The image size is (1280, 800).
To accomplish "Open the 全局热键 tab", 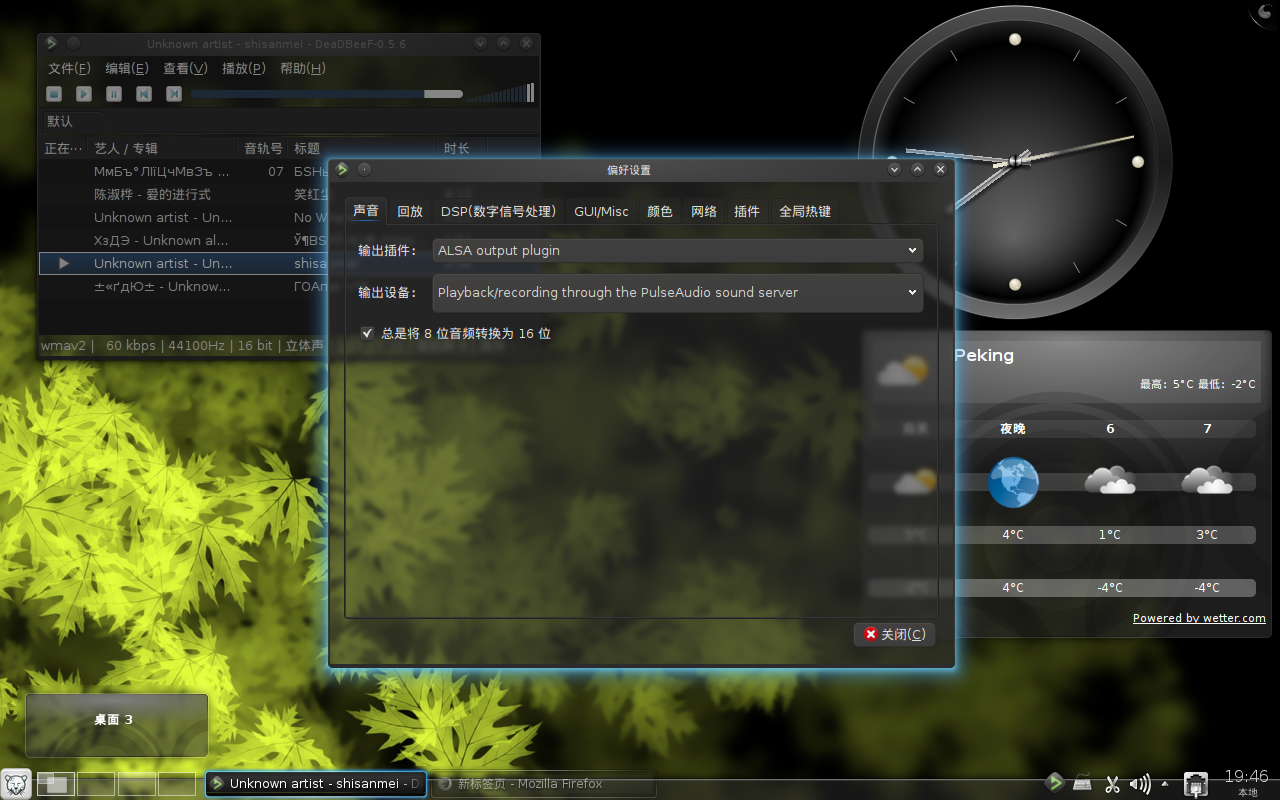I will coord(805,211).
